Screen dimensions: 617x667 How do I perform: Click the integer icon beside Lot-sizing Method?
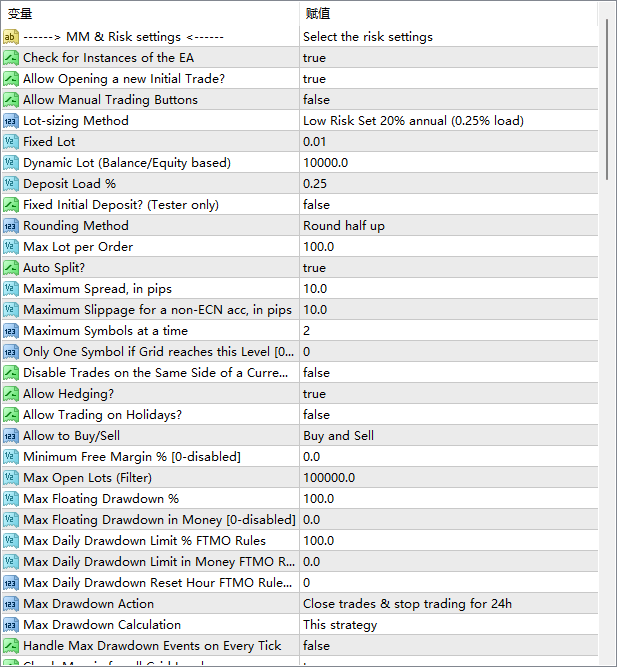click(11, 121)
